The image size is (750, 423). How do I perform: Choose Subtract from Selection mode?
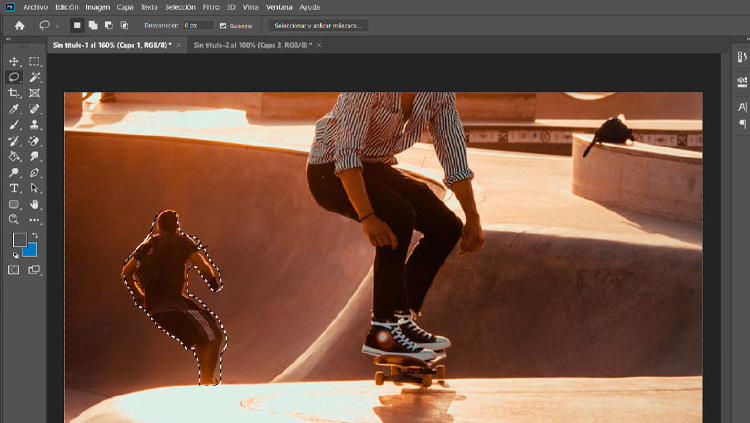109,25
